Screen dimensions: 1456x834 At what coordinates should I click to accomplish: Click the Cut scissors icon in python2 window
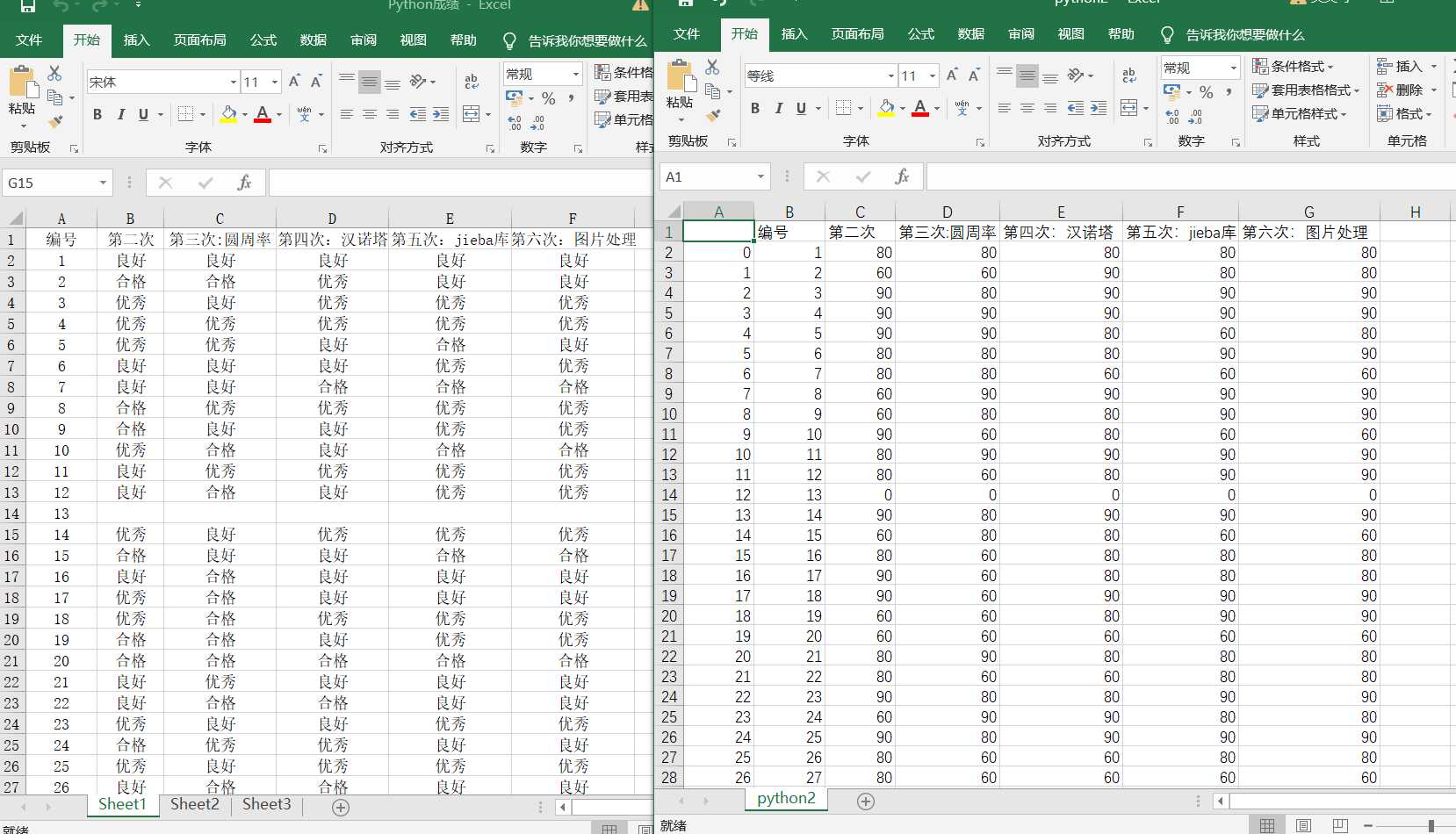(x=712, y=67)
